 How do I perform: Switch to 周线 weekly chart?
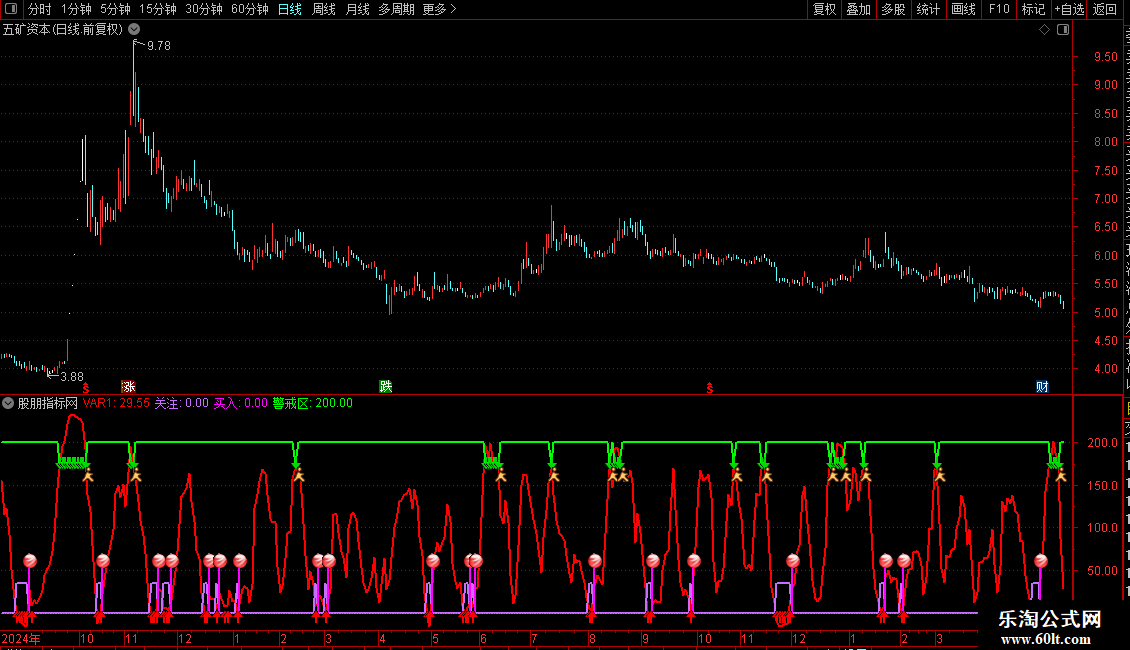tap(324, 9)
